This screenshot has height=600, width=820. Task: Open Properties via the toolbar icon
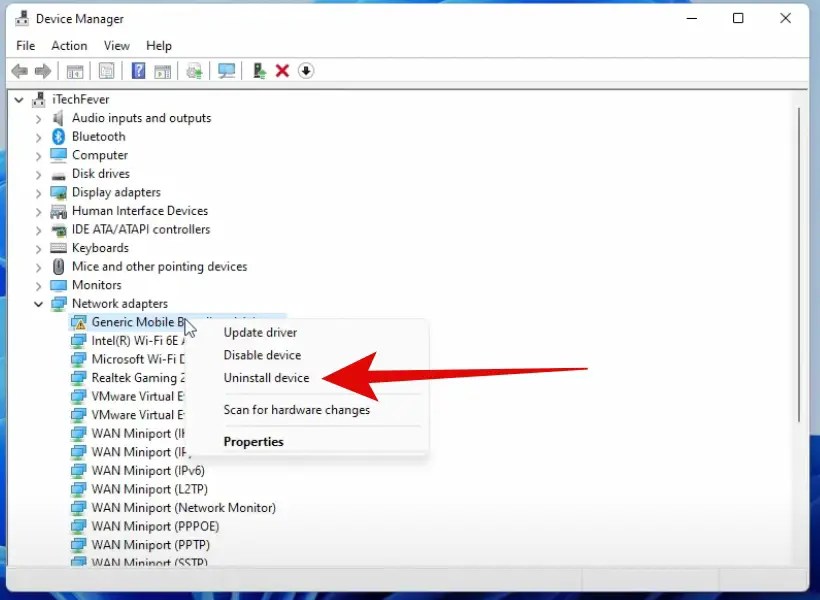click(105, 70)
